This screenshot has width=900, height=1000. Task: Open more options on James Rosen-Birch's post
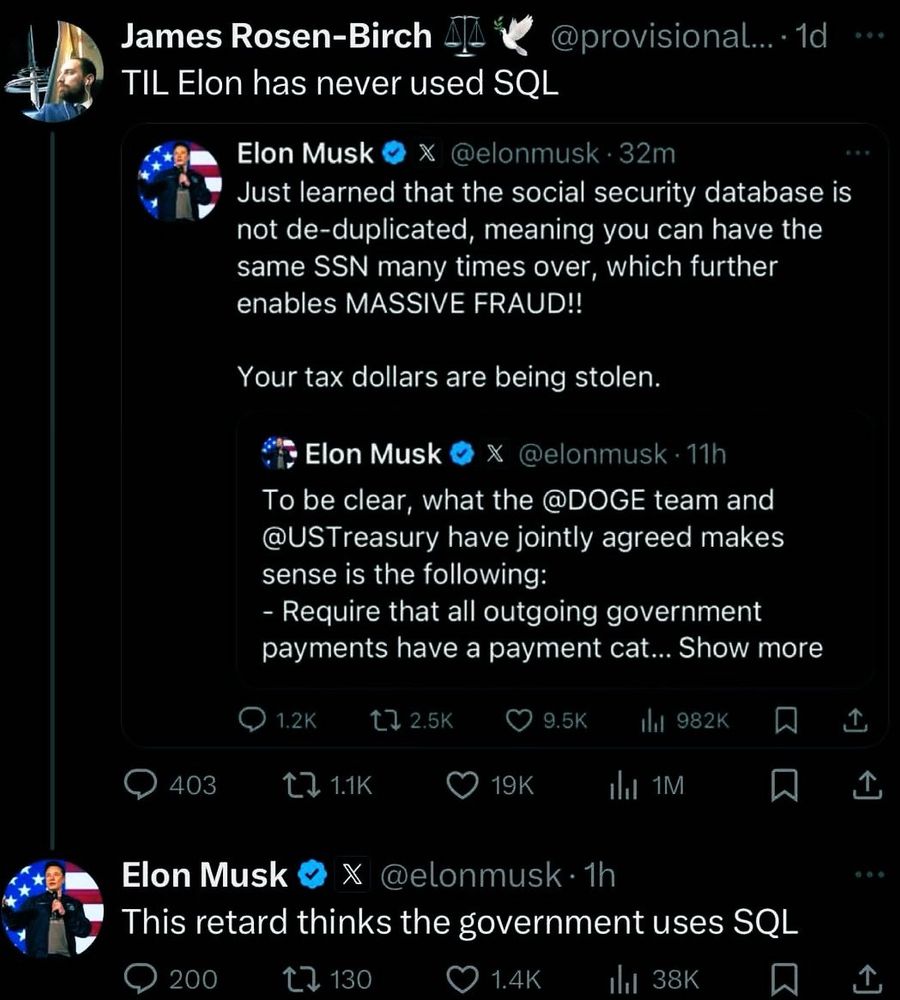(869, 38)
